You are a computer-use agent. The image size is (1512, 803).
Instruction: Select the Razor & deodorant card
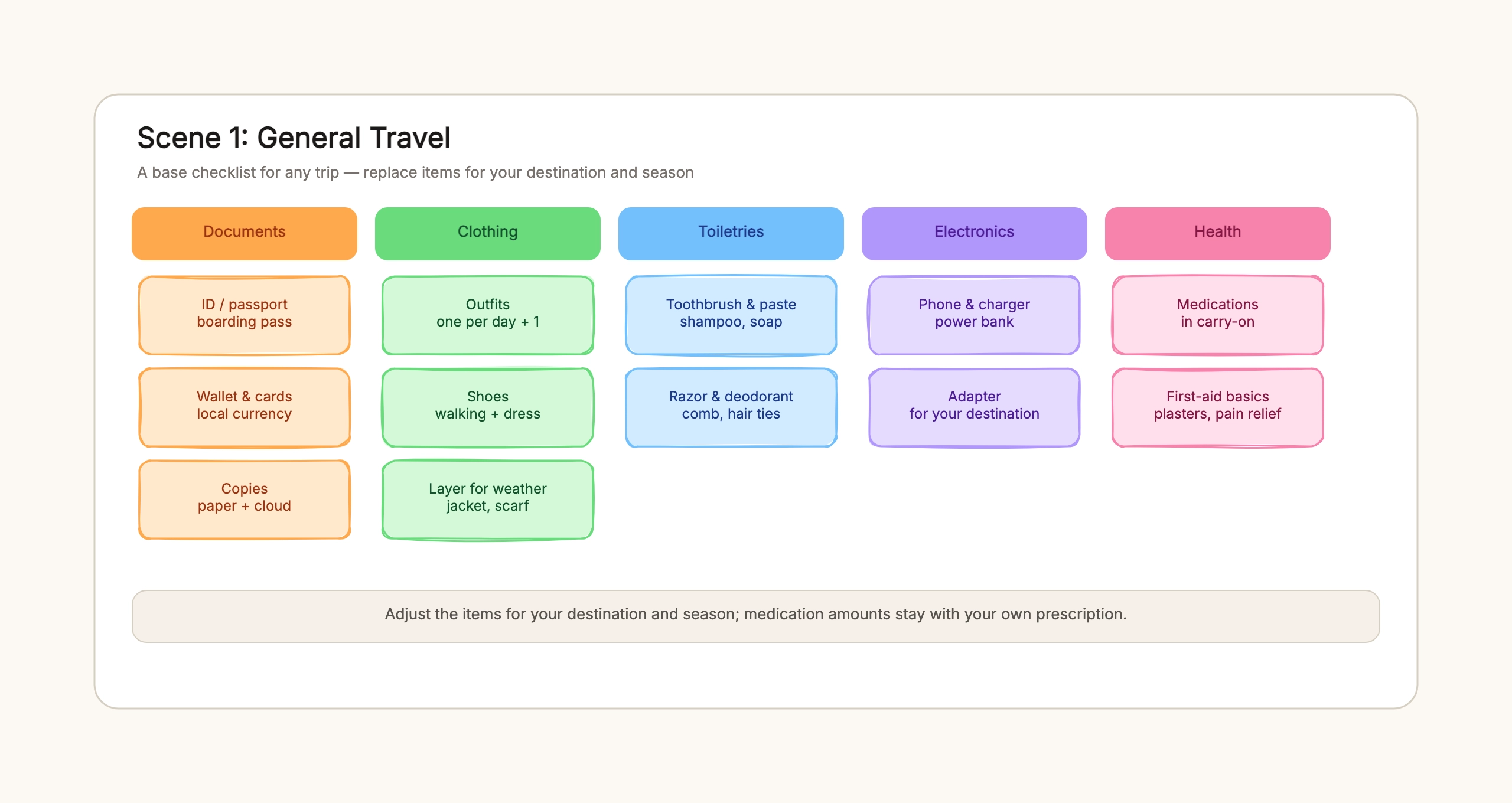(x=731, y=407)
